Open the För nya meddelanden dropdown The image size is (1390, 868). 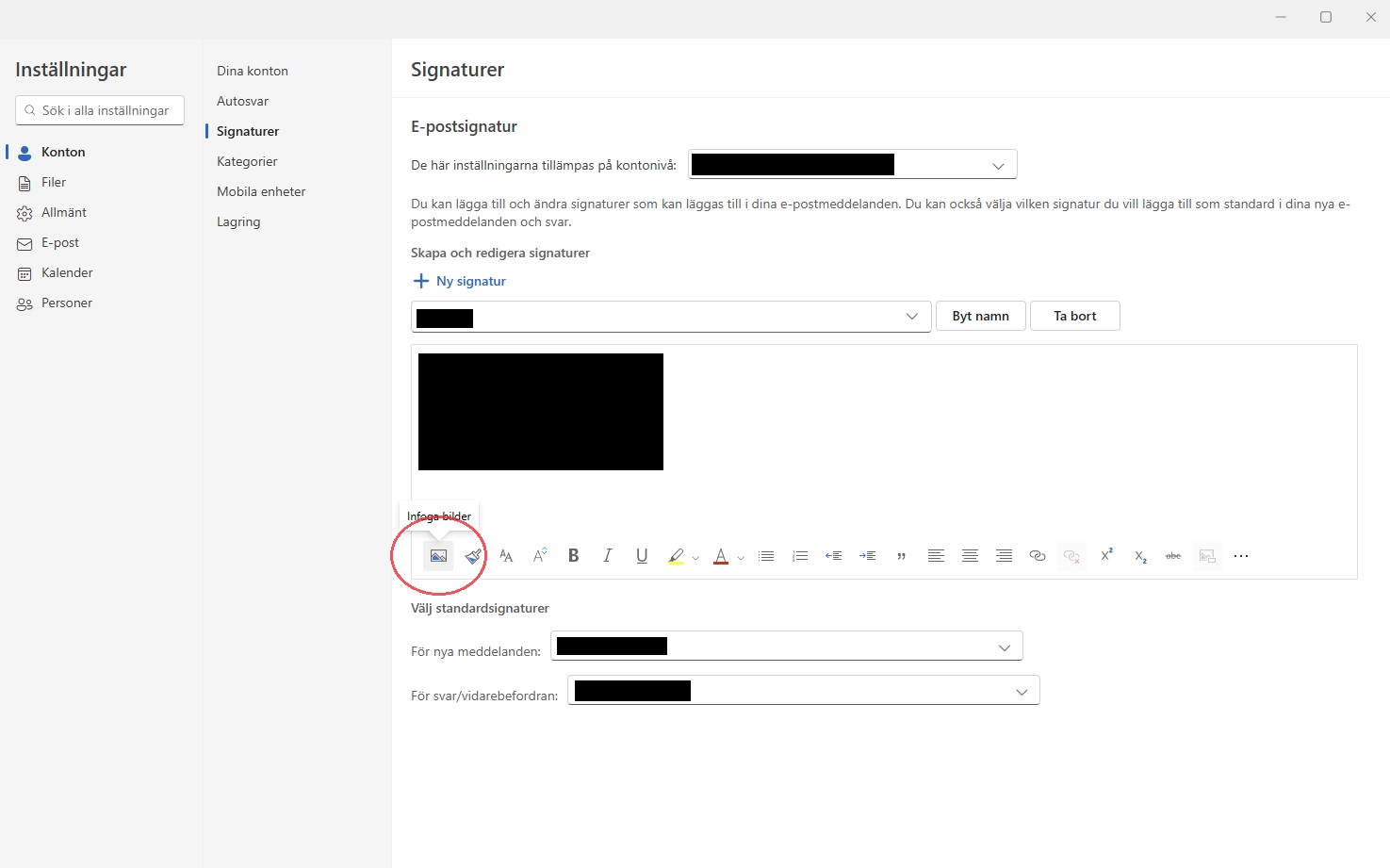pos(786,647)
